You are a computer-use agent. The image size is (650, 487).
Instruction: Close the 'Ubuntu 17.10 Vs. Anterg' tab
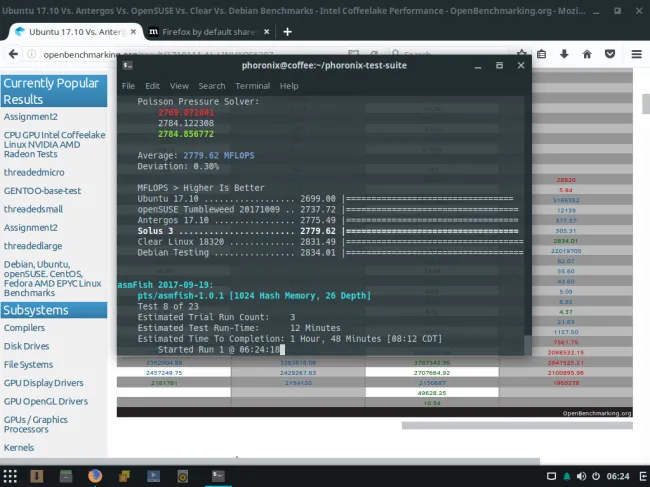click(133, 31)
